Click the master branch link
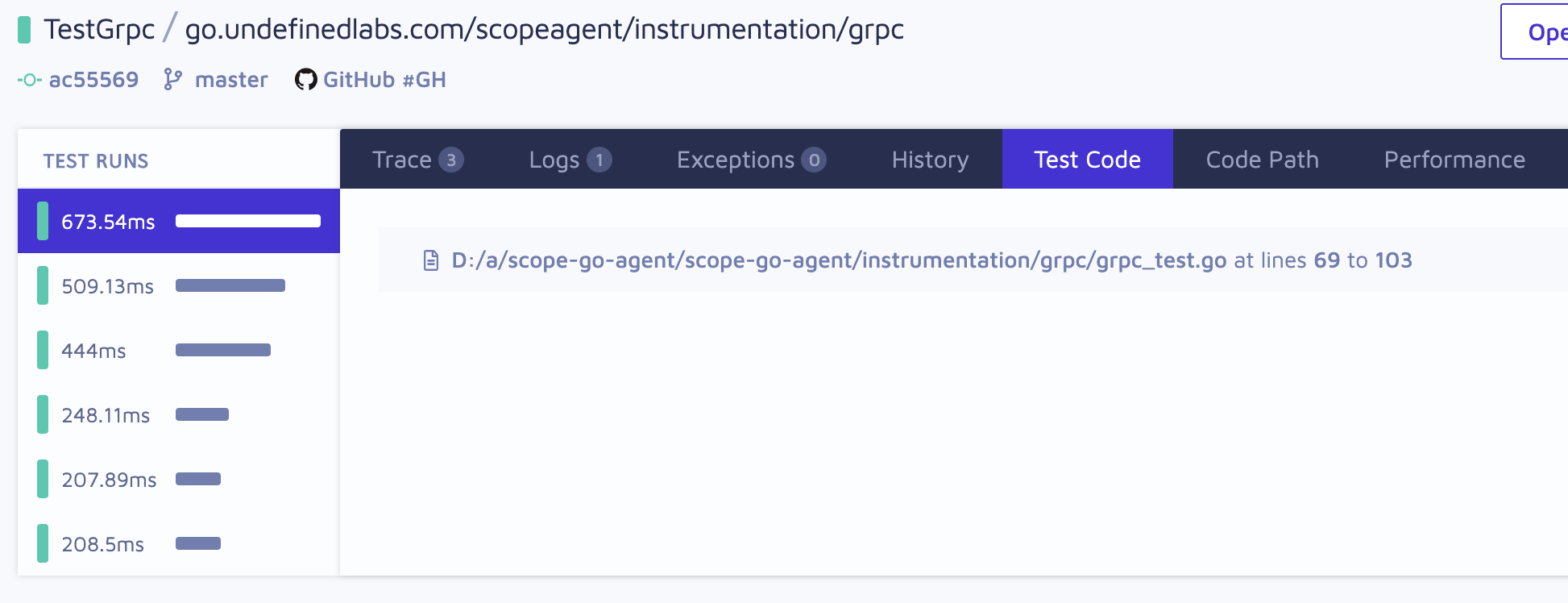Viewport: 1568px width, 603px height. pos(231,80)
